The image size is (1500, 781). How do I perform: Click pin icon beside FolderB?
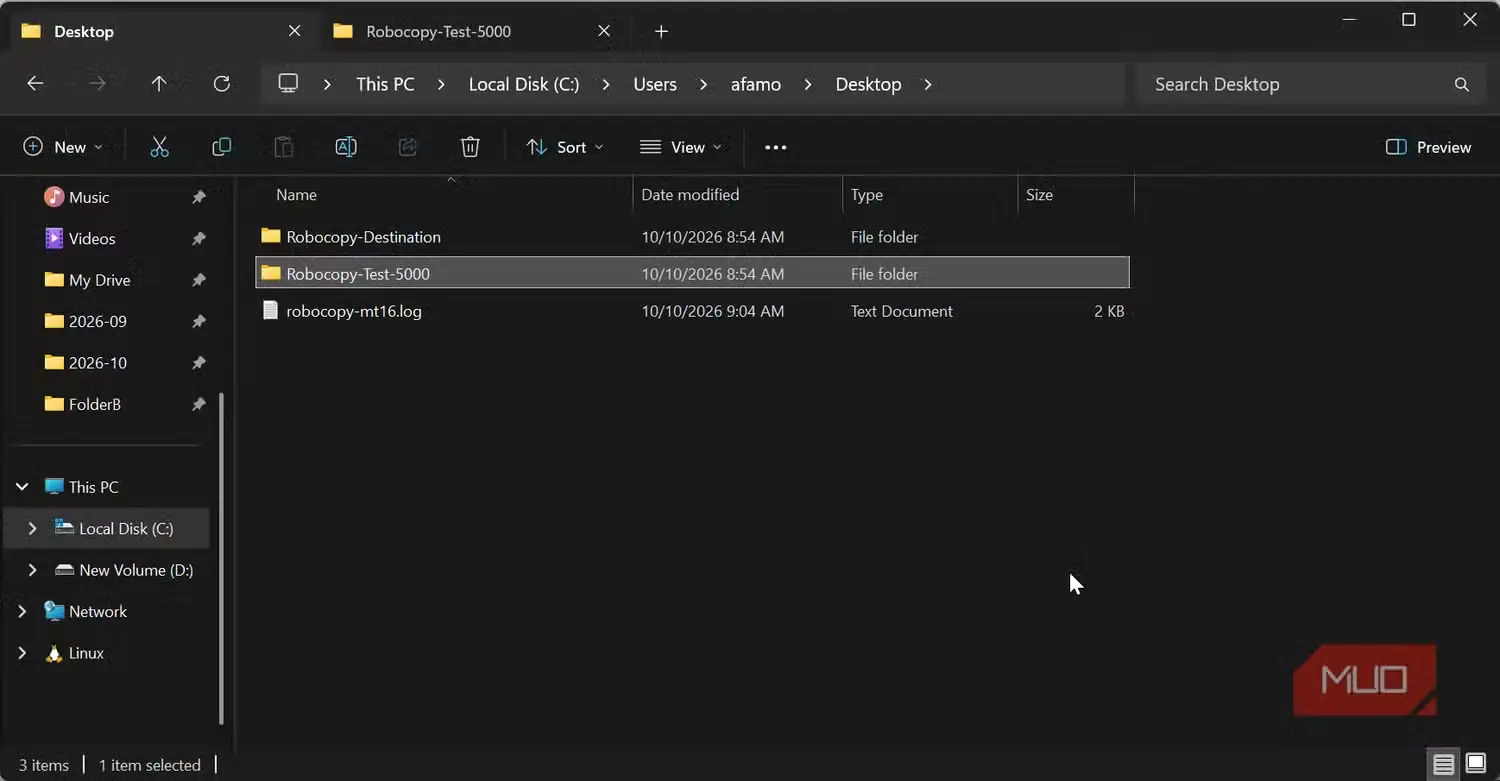coord(198,404)
